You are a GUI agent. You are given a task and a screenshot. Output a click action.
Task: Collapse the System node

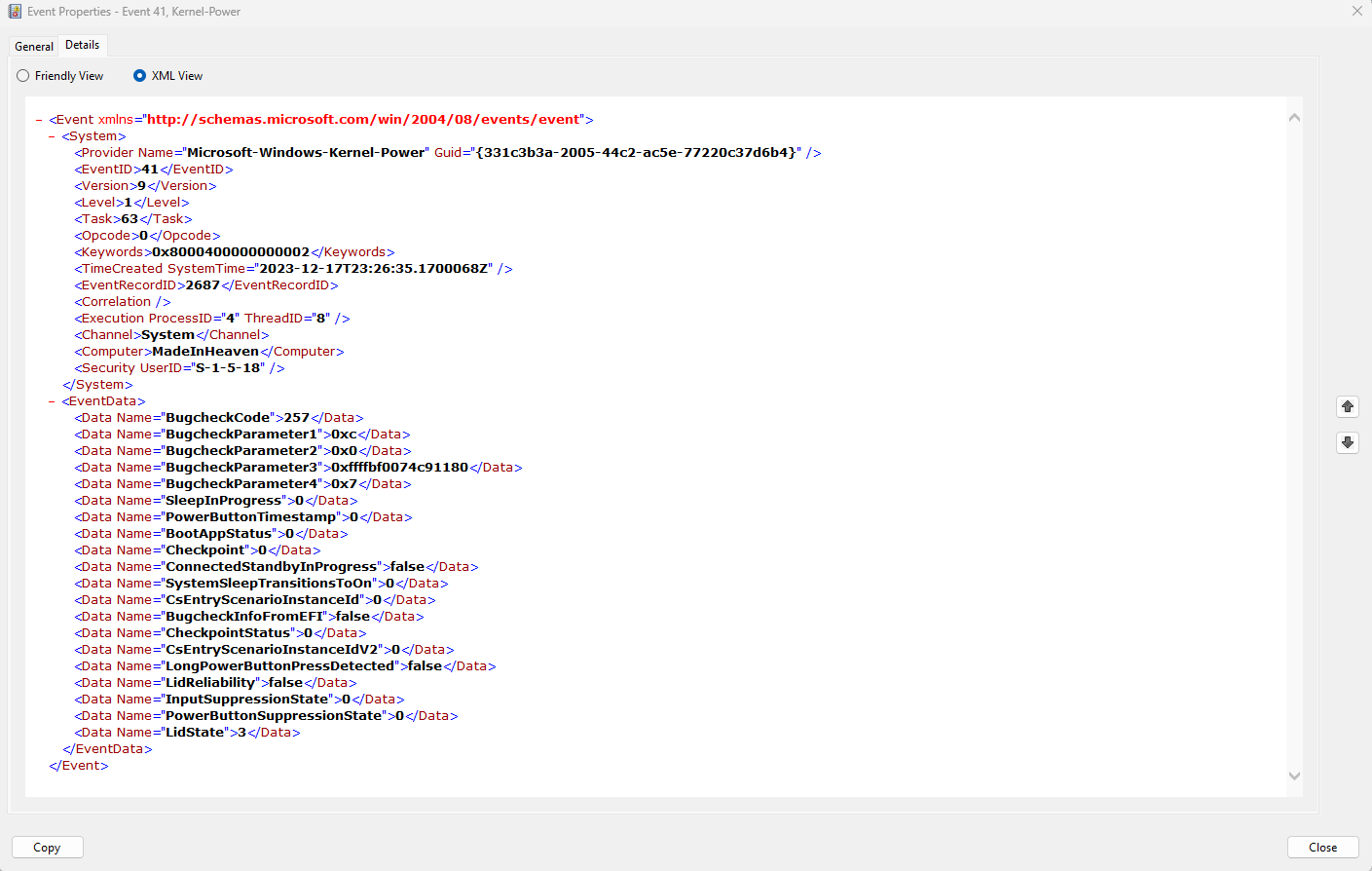tap(52, 136)
